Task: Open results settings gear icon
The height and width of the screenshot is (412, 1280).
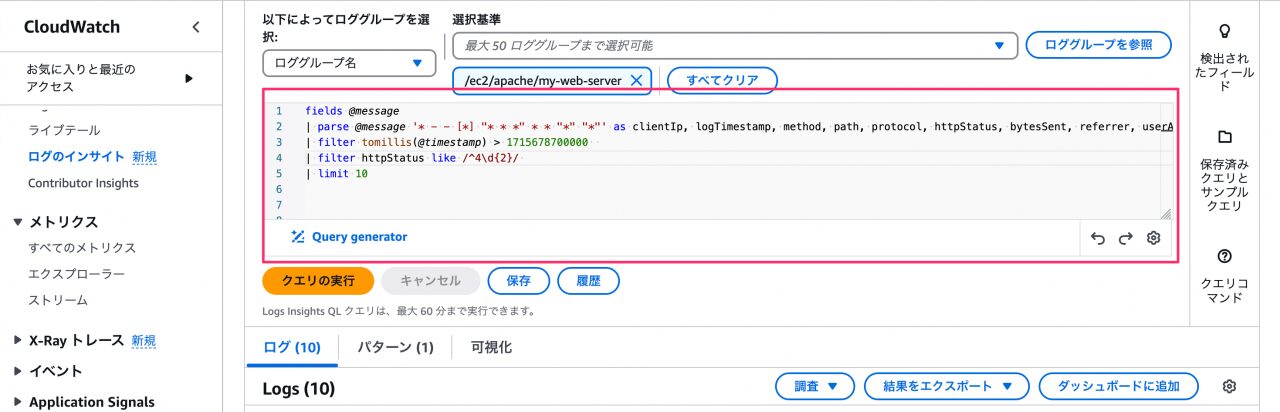Action: [1230, 386]
